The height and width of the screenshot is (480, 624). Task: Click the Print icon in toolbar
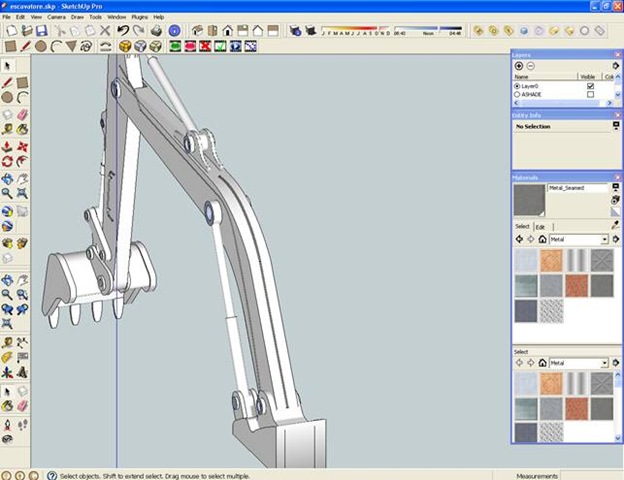click(x=155, y=31)
